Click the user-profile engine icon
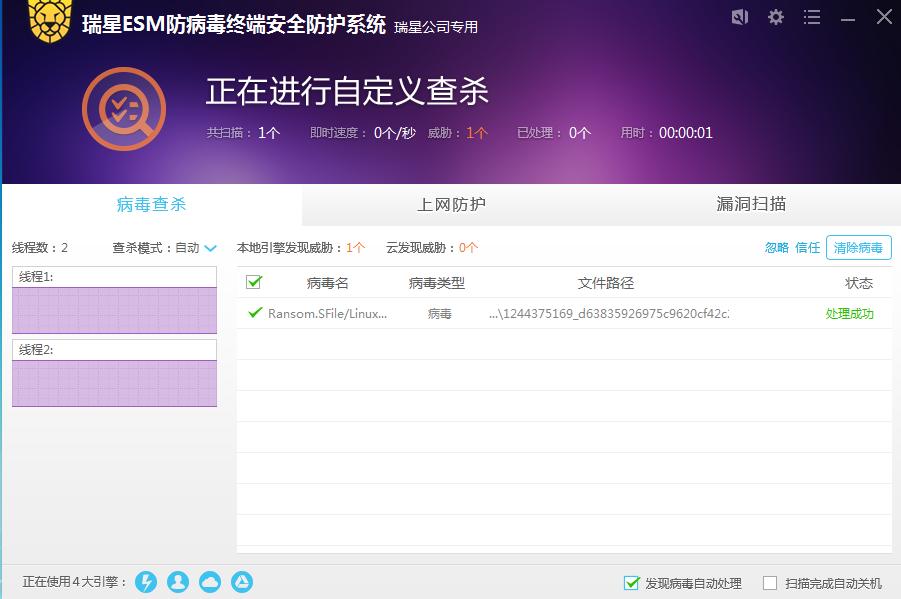 178,582
